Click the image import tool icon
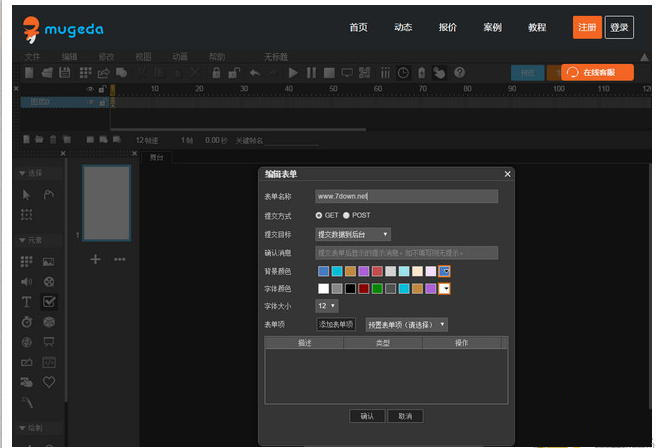The height and width of the screenshot is (448, 656). (49, 261)
